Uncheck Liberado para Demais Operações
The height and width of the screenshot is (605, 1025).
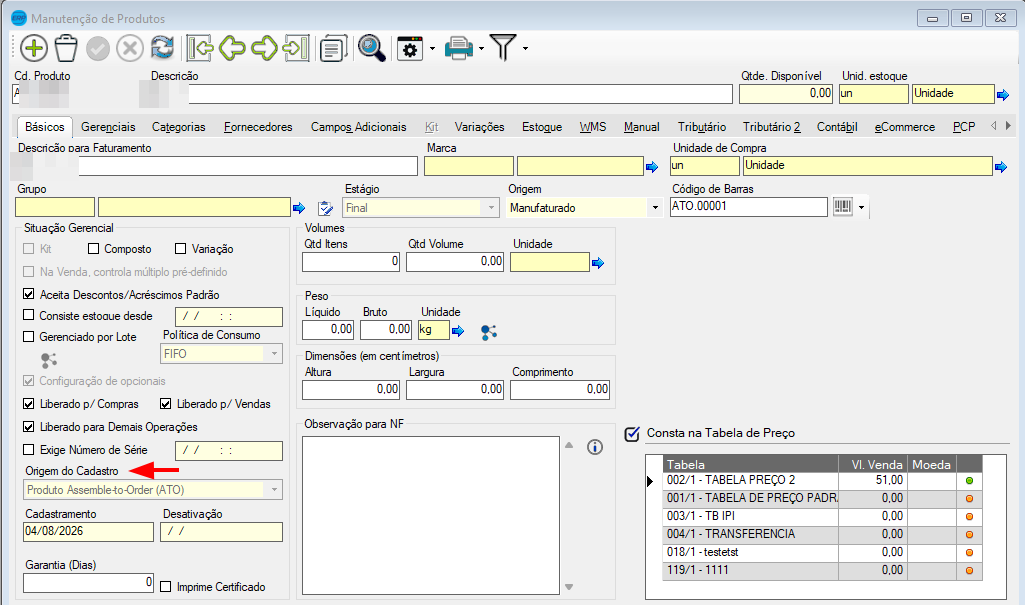[28, 427]
